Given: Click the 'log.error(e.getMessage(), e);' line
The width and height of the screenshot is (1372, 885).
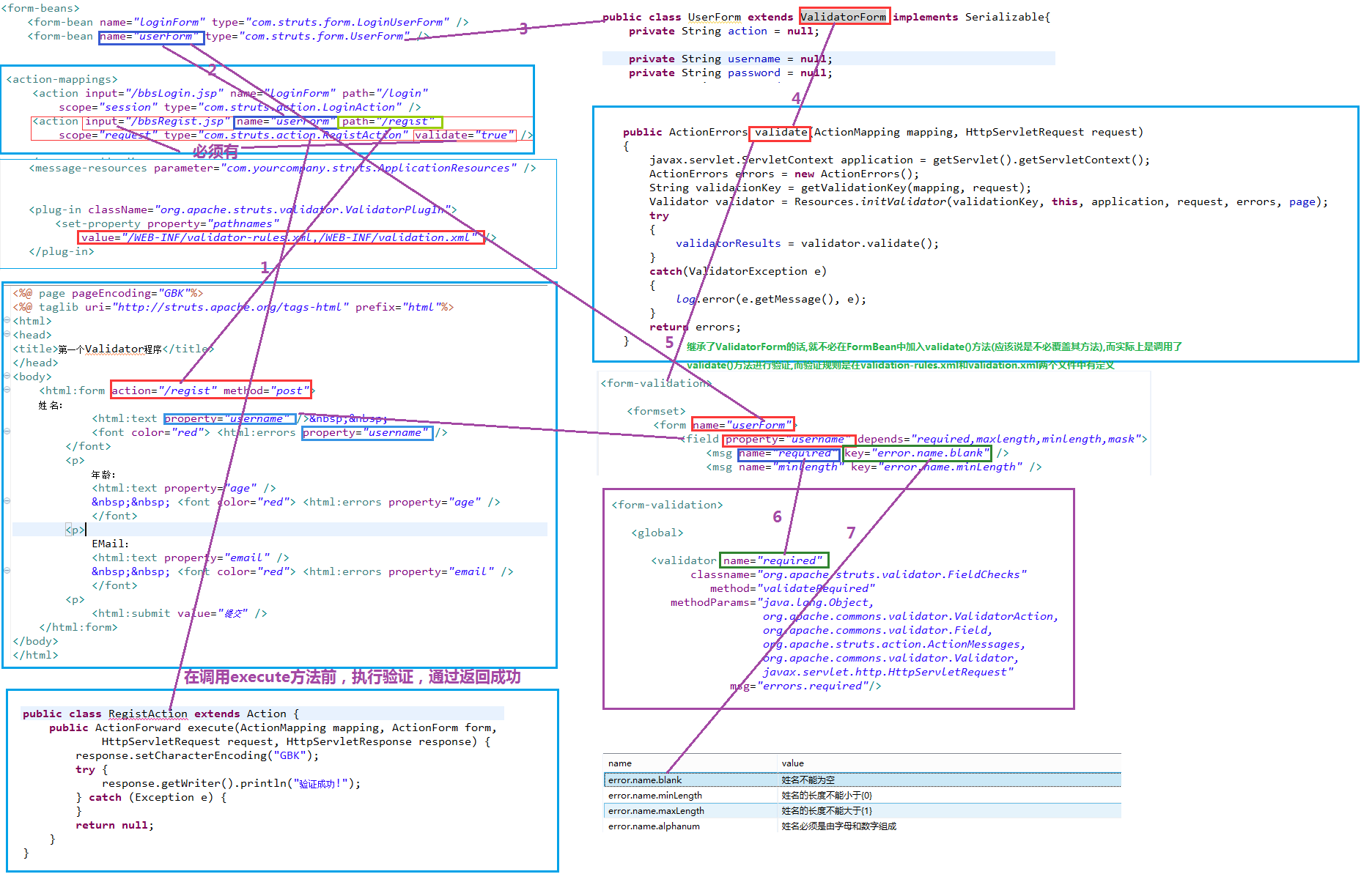Looking at the screenshot, I should [771, 299].
